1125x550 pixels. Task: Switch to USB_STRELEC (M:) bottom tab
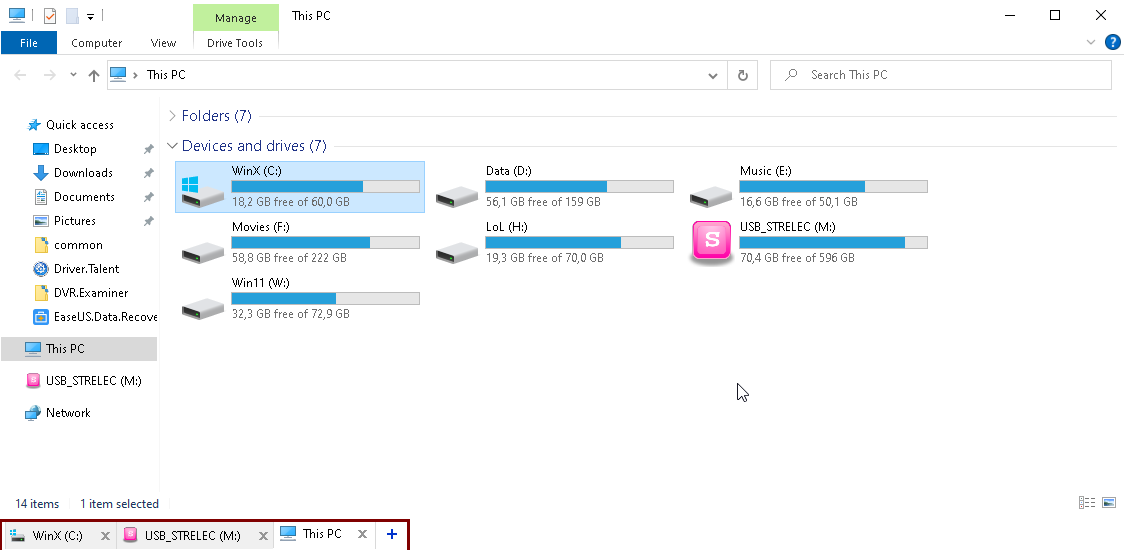coord(192,536)
